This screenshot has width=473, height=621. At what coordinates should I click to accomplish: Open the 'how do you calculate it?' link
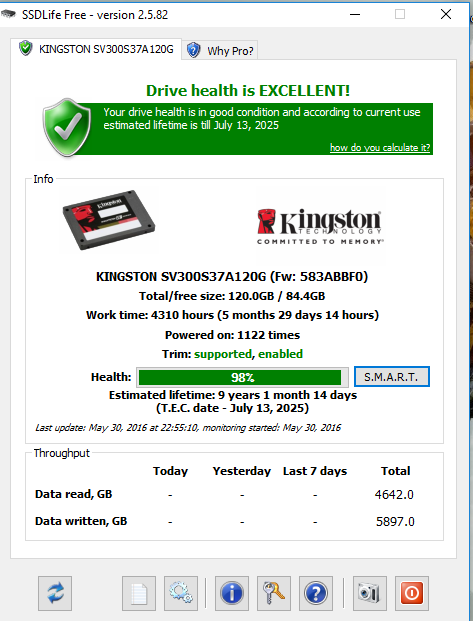click(x=380, y=148)
